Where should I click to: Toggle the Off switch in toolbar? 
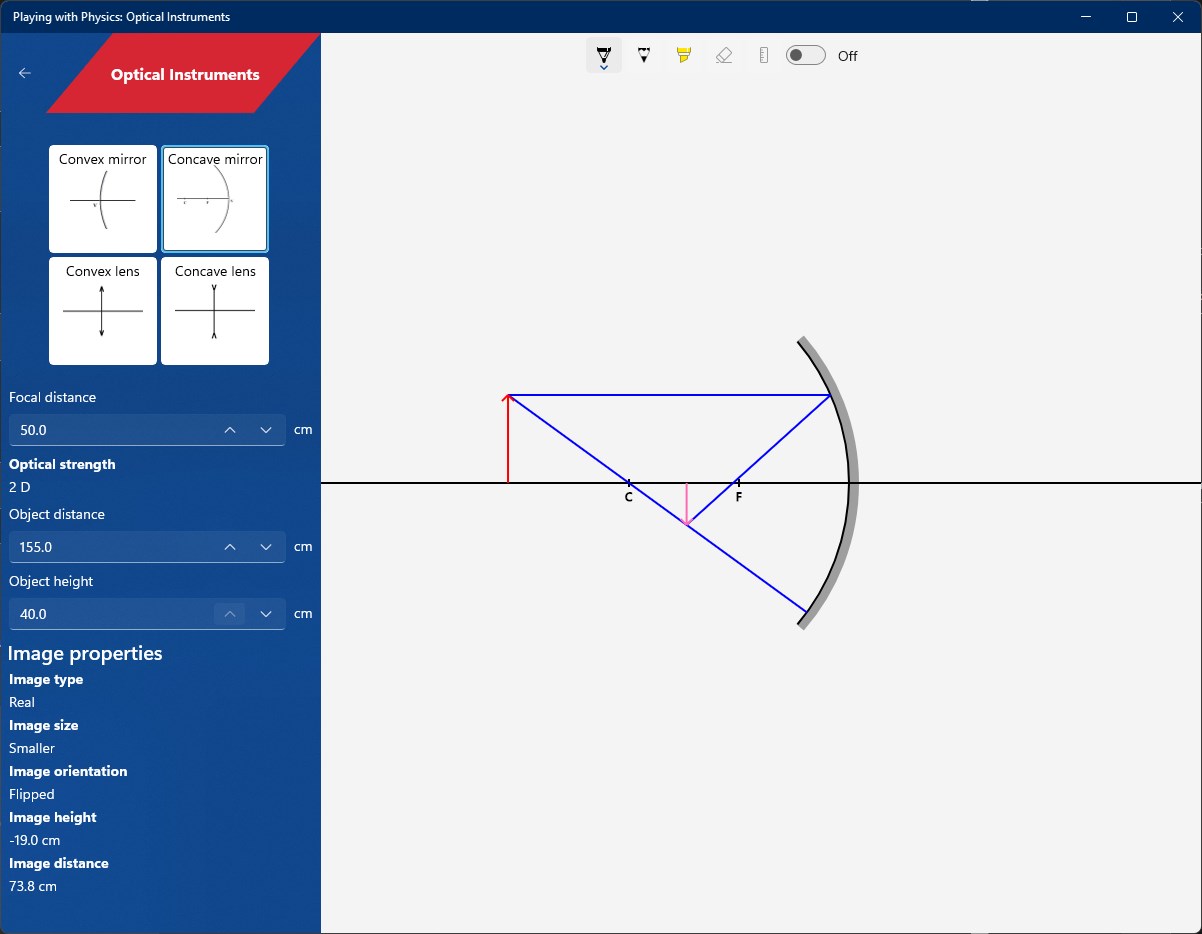pyautogui.click(x=806, y=56)
